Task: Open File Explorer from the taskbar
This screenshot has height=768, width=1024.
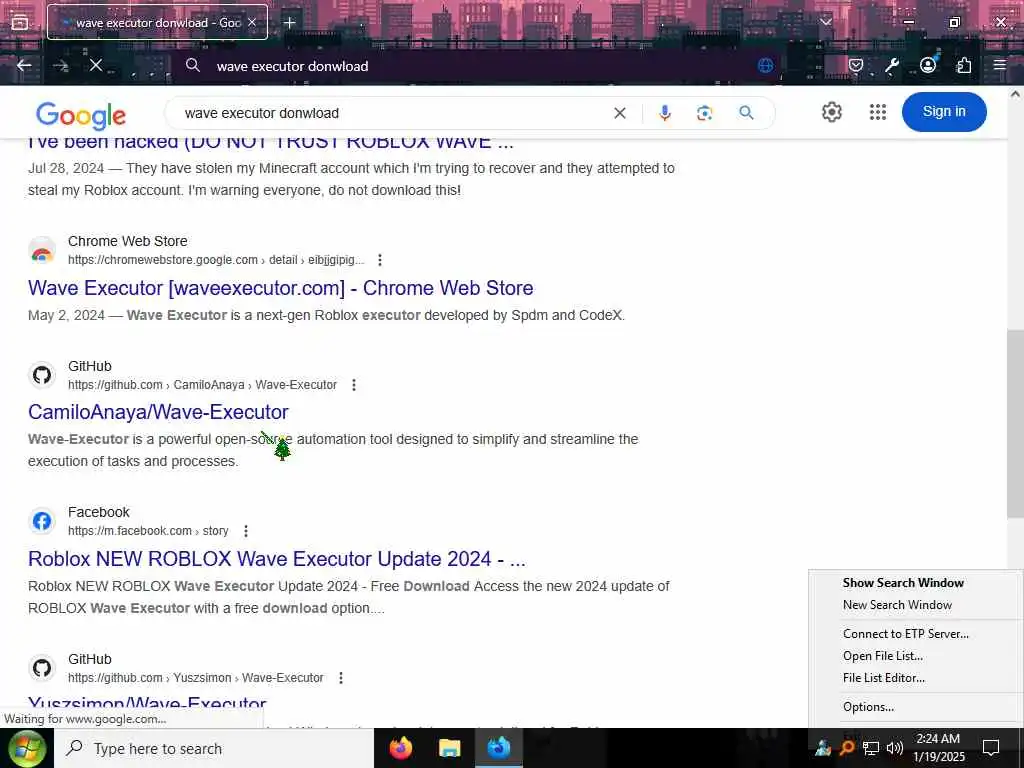Action: (449, 748)
